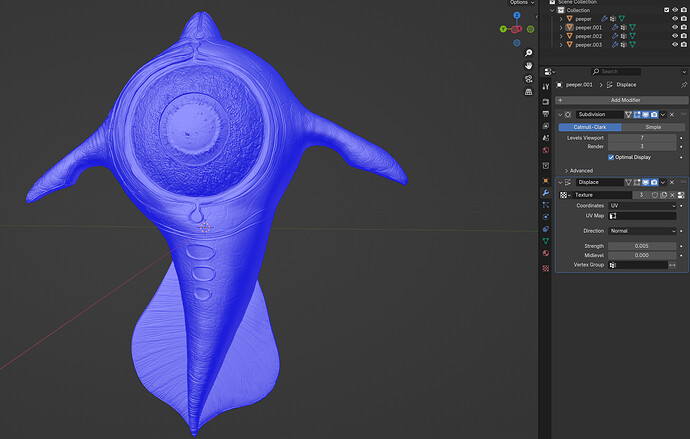This screenshot has height=439, width=690.
Task: Open the Scene properties tab
Action: click(546, 138)
